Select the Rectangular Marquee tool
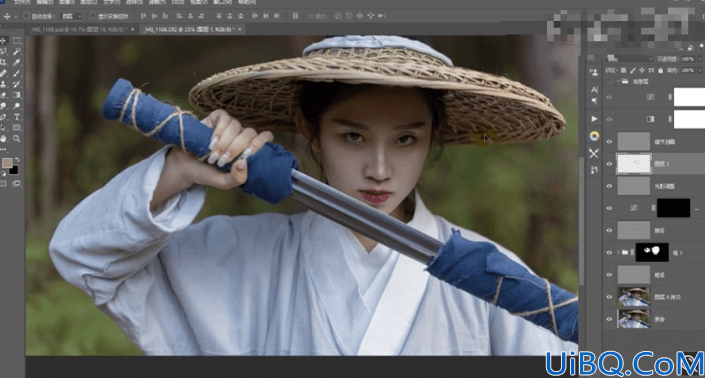The height and width of the screenshot is (378, 705). point(17,40)
